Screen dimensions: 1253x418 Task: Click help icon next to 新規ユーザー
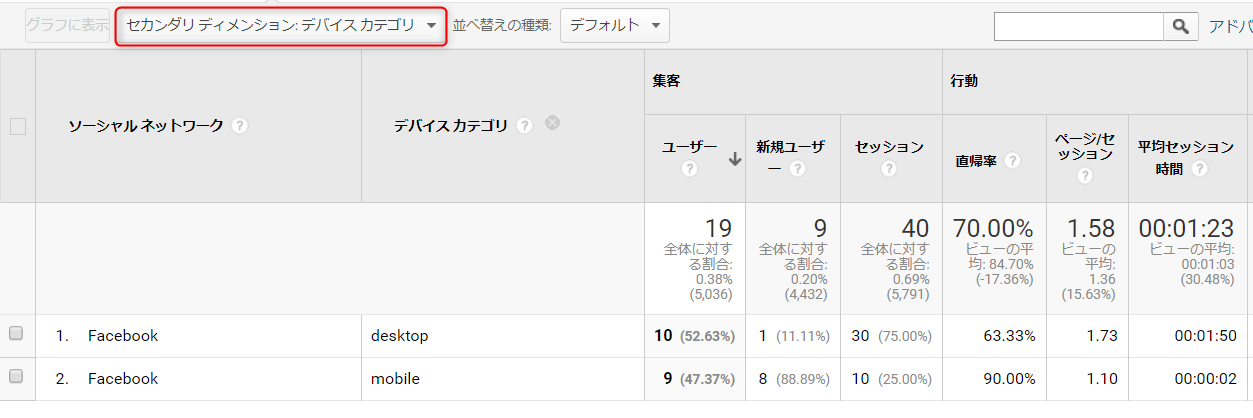point(796,169)
